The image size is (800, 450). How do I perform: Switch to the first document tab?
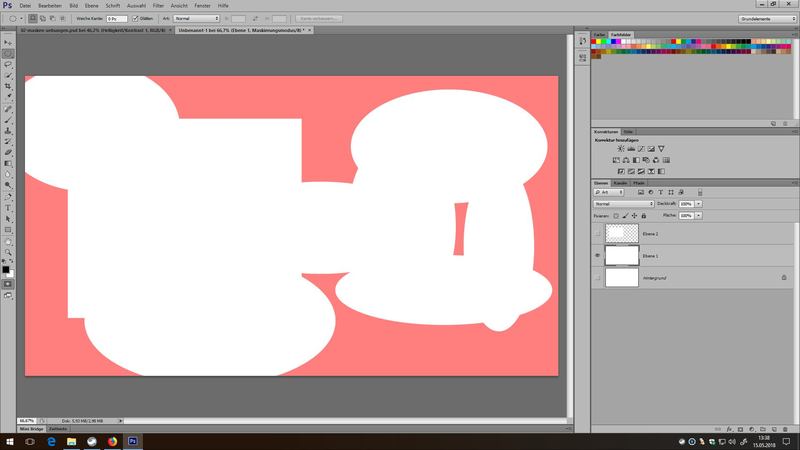[82, 29]
